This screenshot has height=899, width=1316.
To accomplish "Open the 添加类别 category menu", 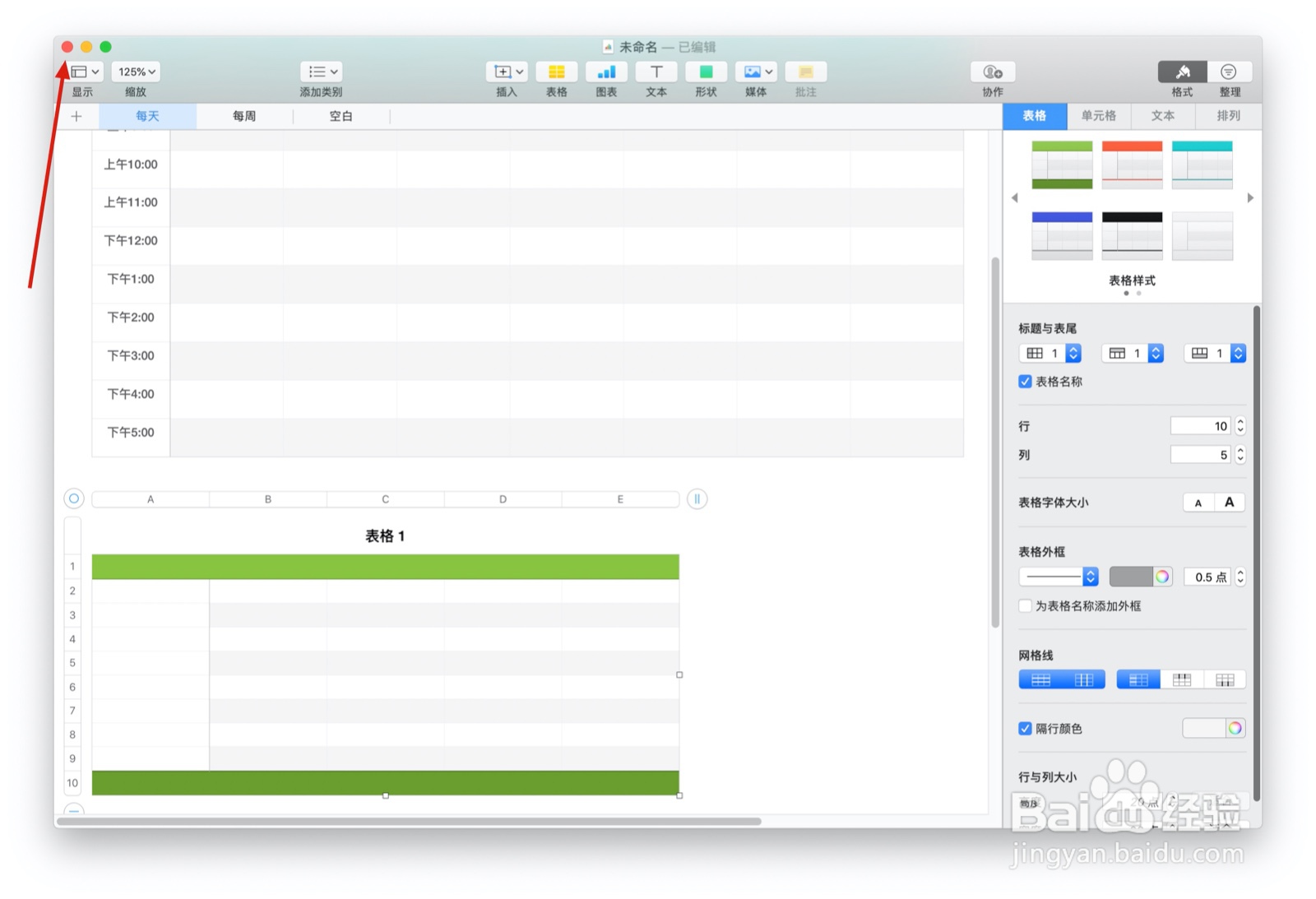I will pos(321,72).
